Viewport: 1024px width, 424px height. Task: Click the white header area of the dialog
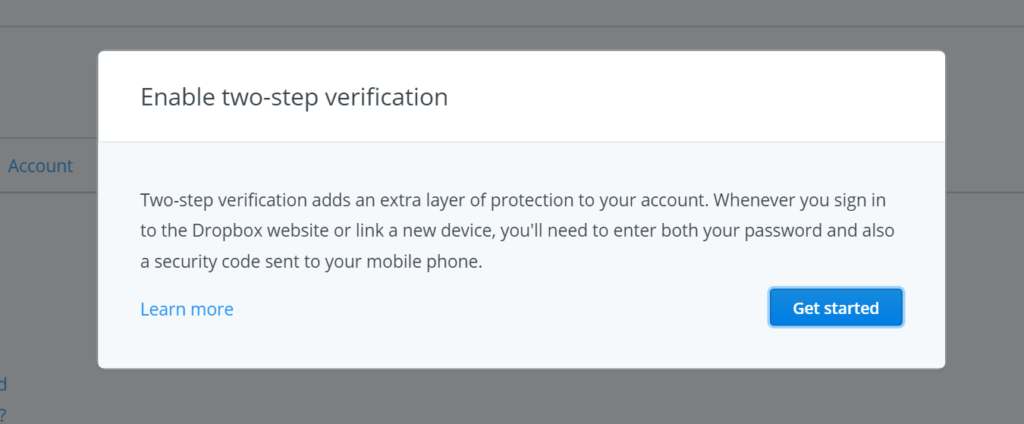tap(521, 96)
